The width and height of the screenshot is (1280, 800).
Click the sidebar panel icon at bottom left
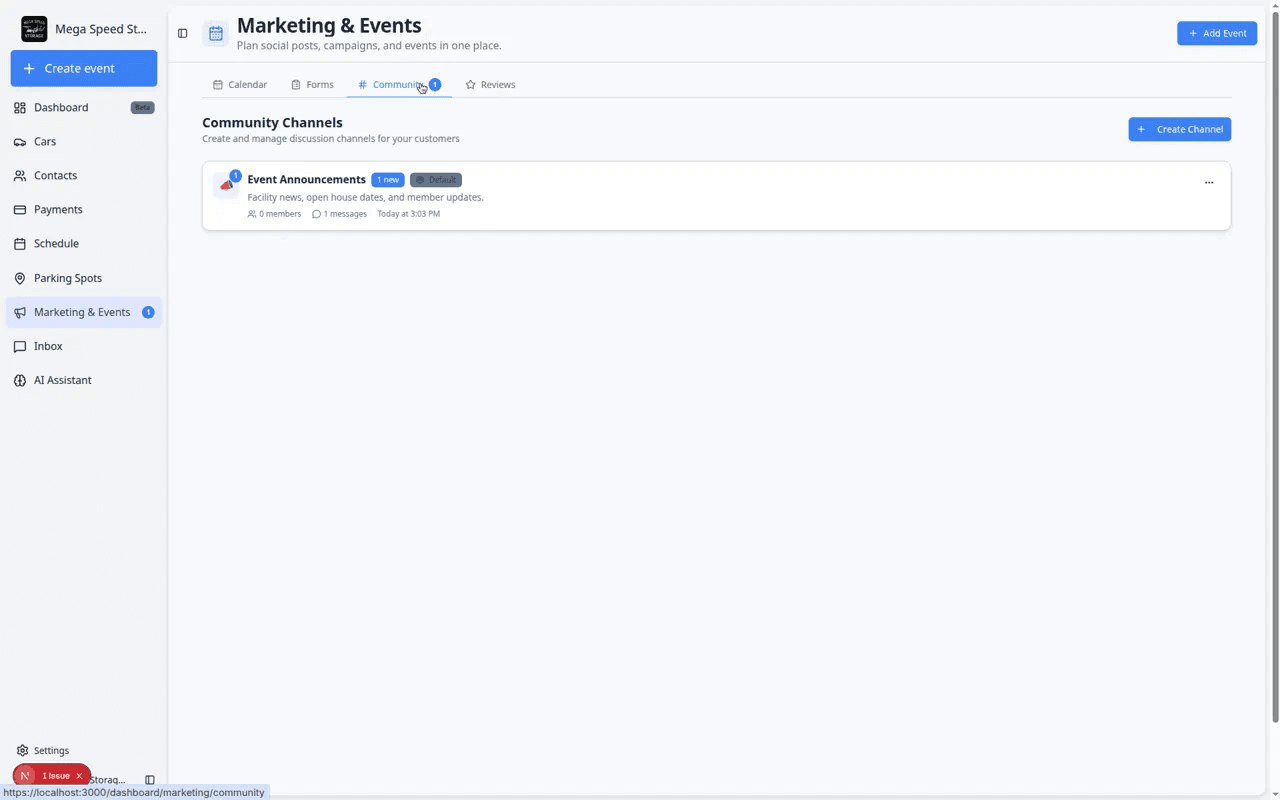150,780
